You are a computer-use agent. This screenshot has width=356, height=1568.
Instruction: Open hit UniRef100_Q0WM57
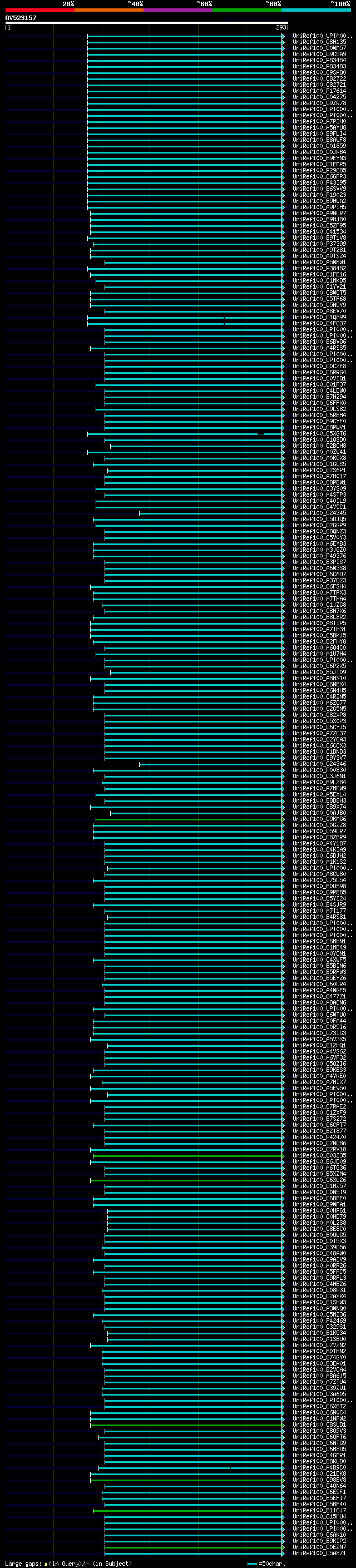pyautogui.click(x=319, y=48)
